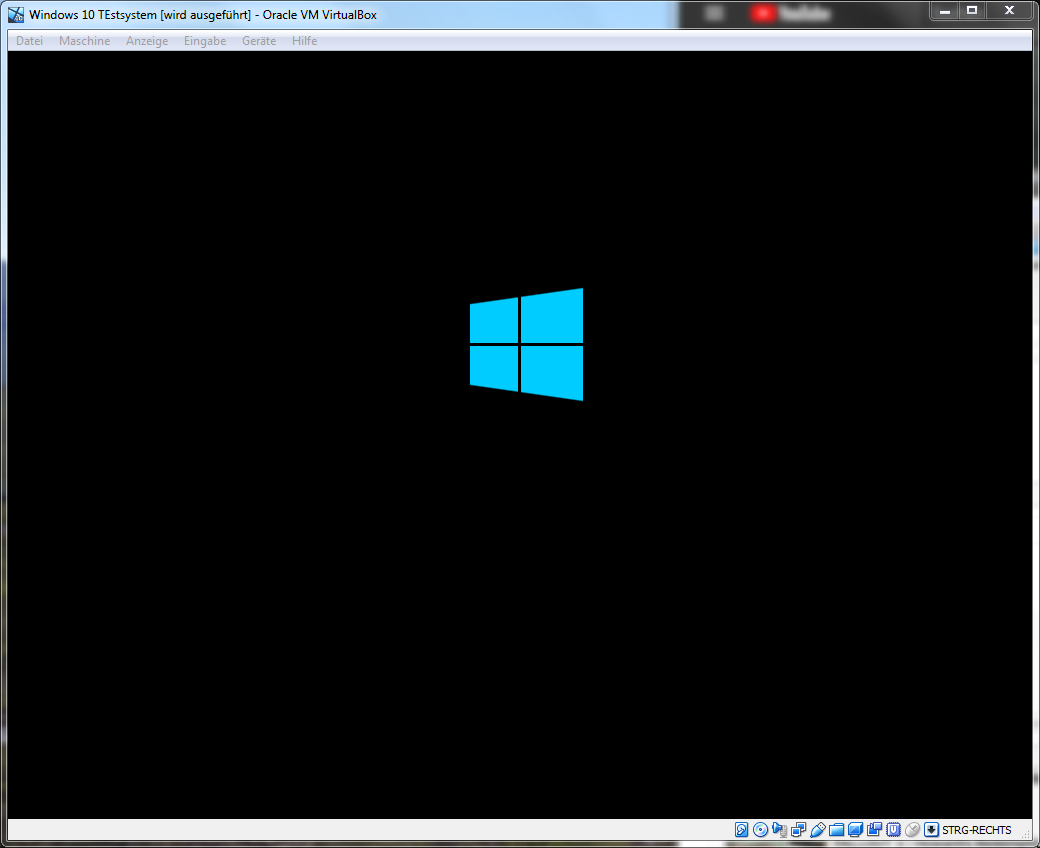Expand the Anzeige menu

pos(147,41)
